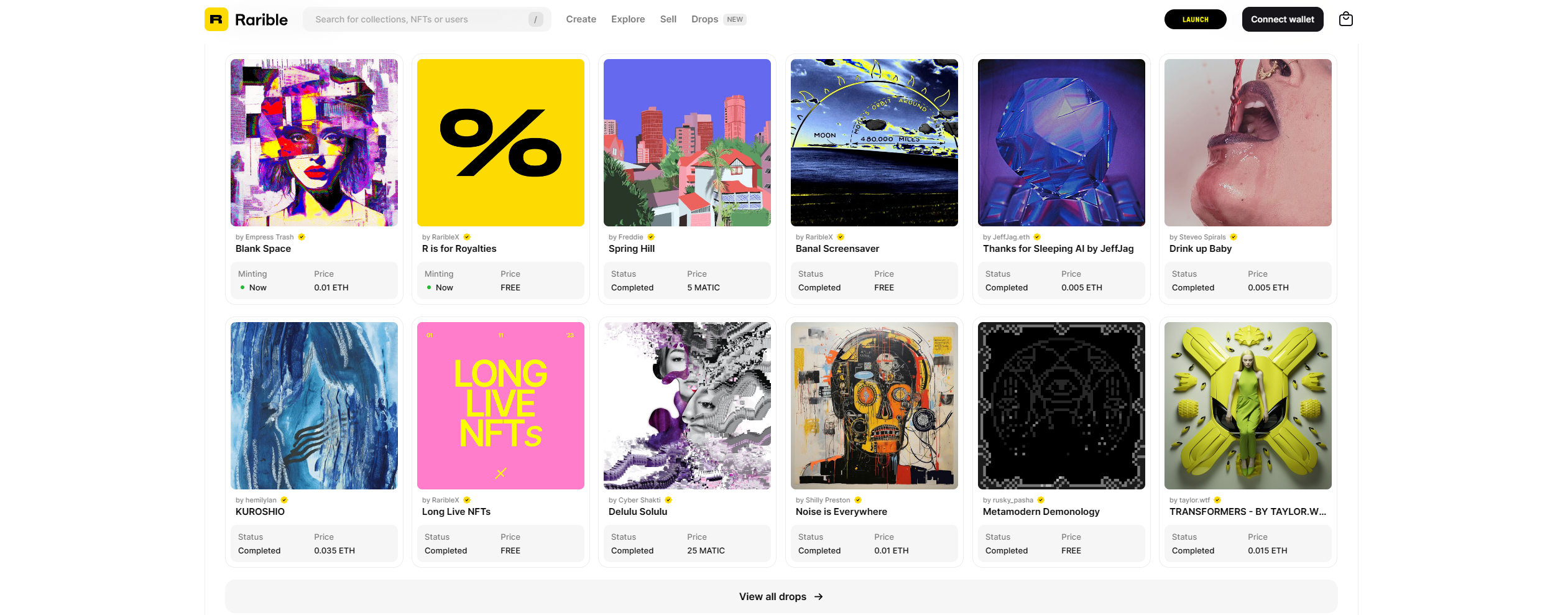Screen dimensions: 1568x615
Task: Click the Rarible logo icon
Action: 216,19
